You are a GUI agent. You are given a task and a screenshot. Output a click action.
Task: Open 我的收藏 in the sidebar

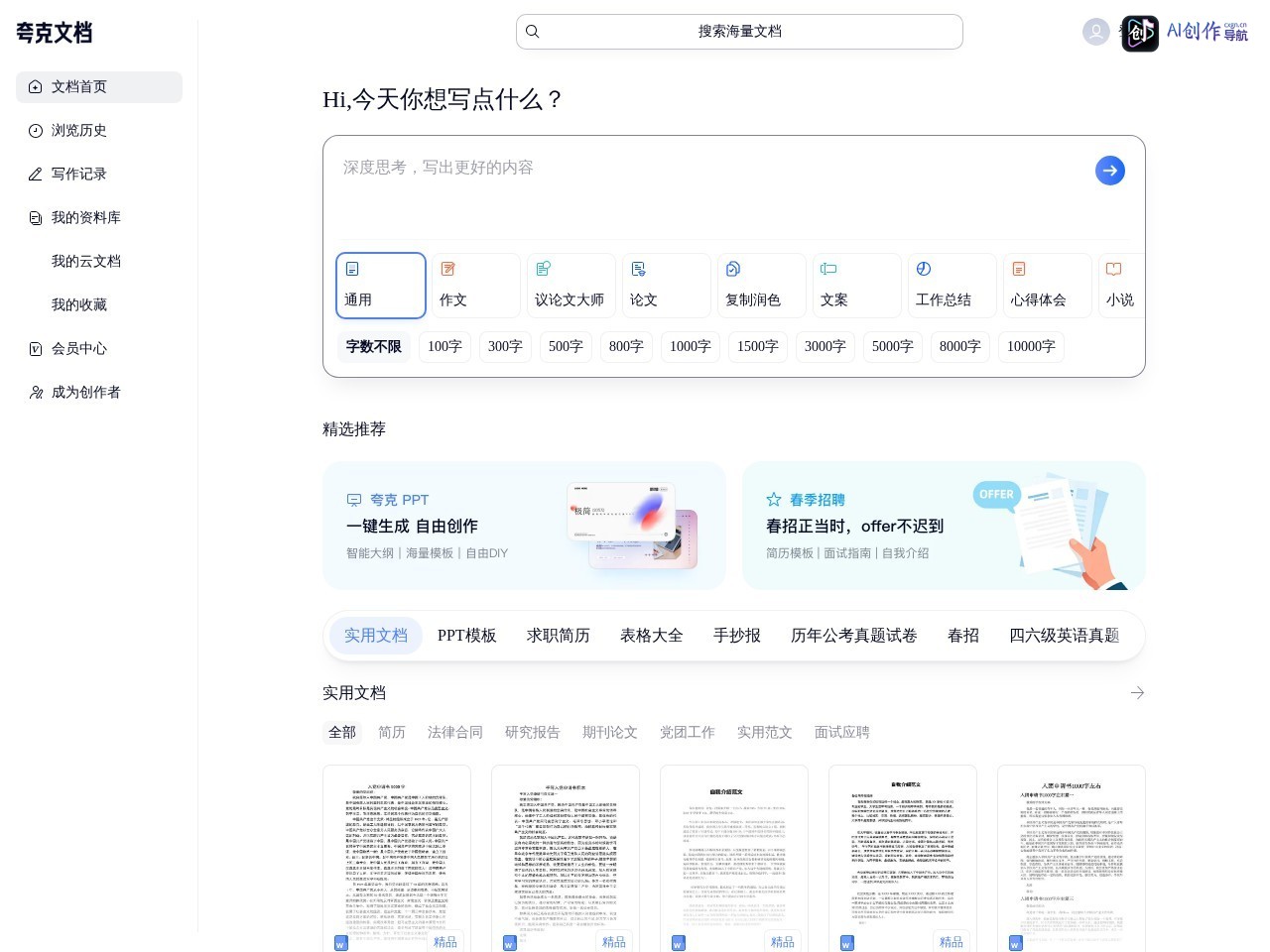click(79, 305)
